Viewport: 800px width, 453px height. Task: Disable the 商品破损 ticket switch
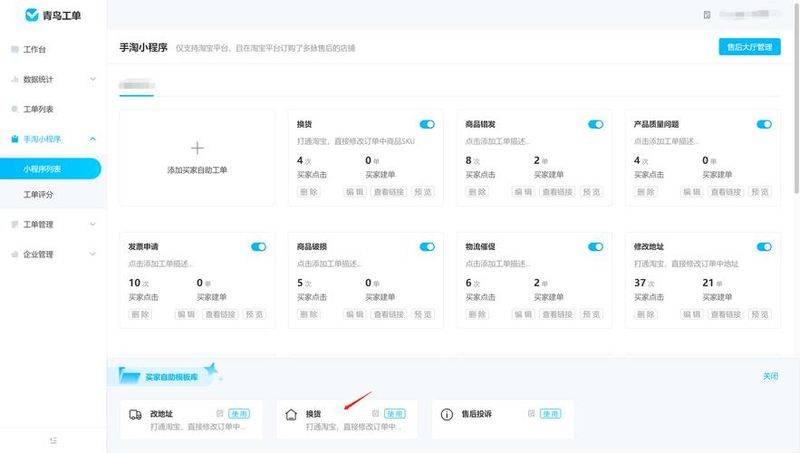point(427,247)
